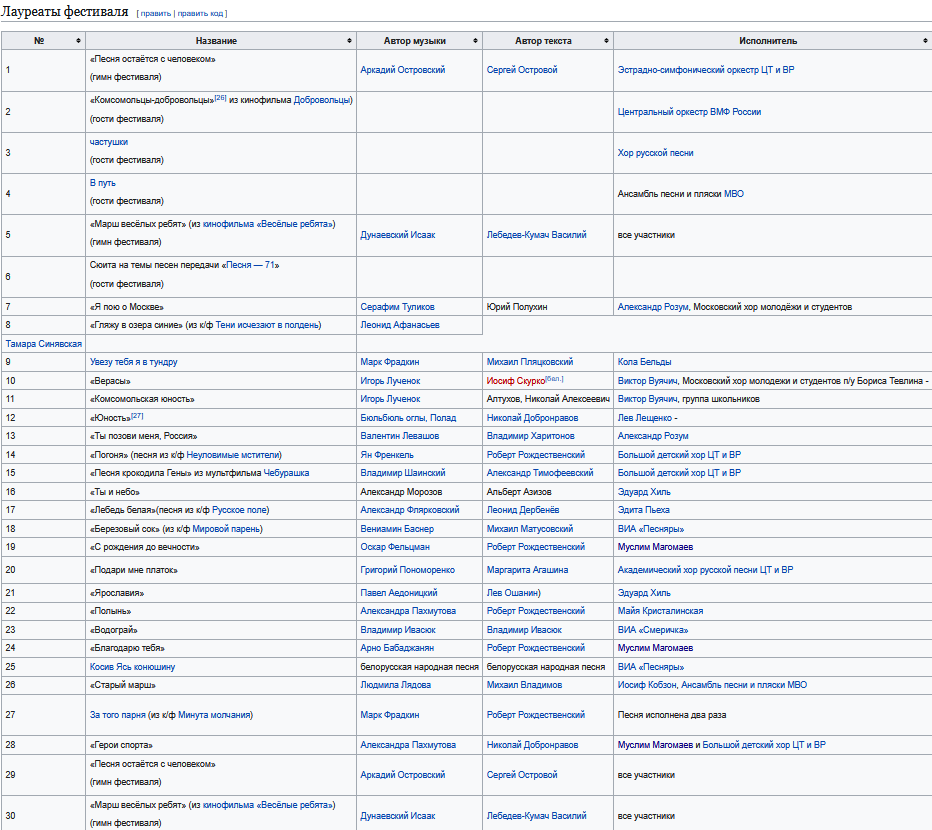Open 'Бюльбюль оглы, Полад' link
The width and height of the screenshot is (932, 830).
tap(408, 418)
